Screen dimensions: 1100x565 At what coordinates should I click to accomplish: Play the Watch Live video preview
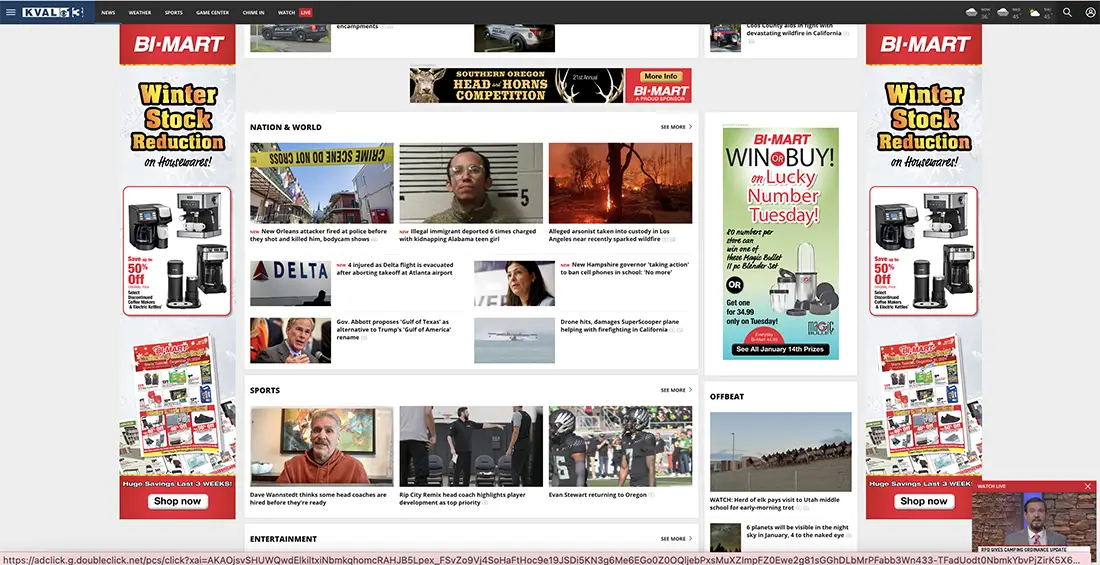1033,520
